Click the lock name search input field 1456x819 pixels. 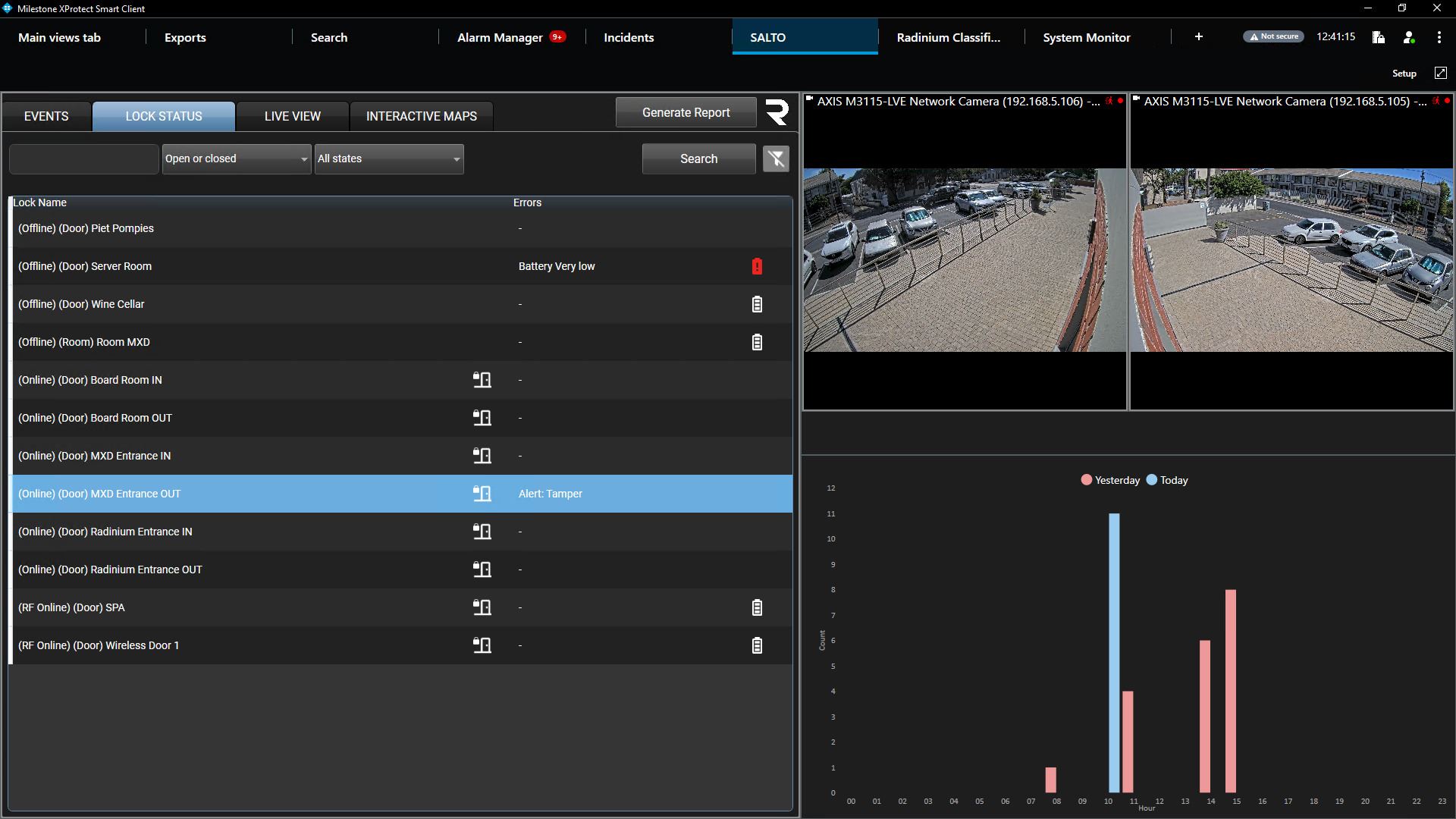83,158
